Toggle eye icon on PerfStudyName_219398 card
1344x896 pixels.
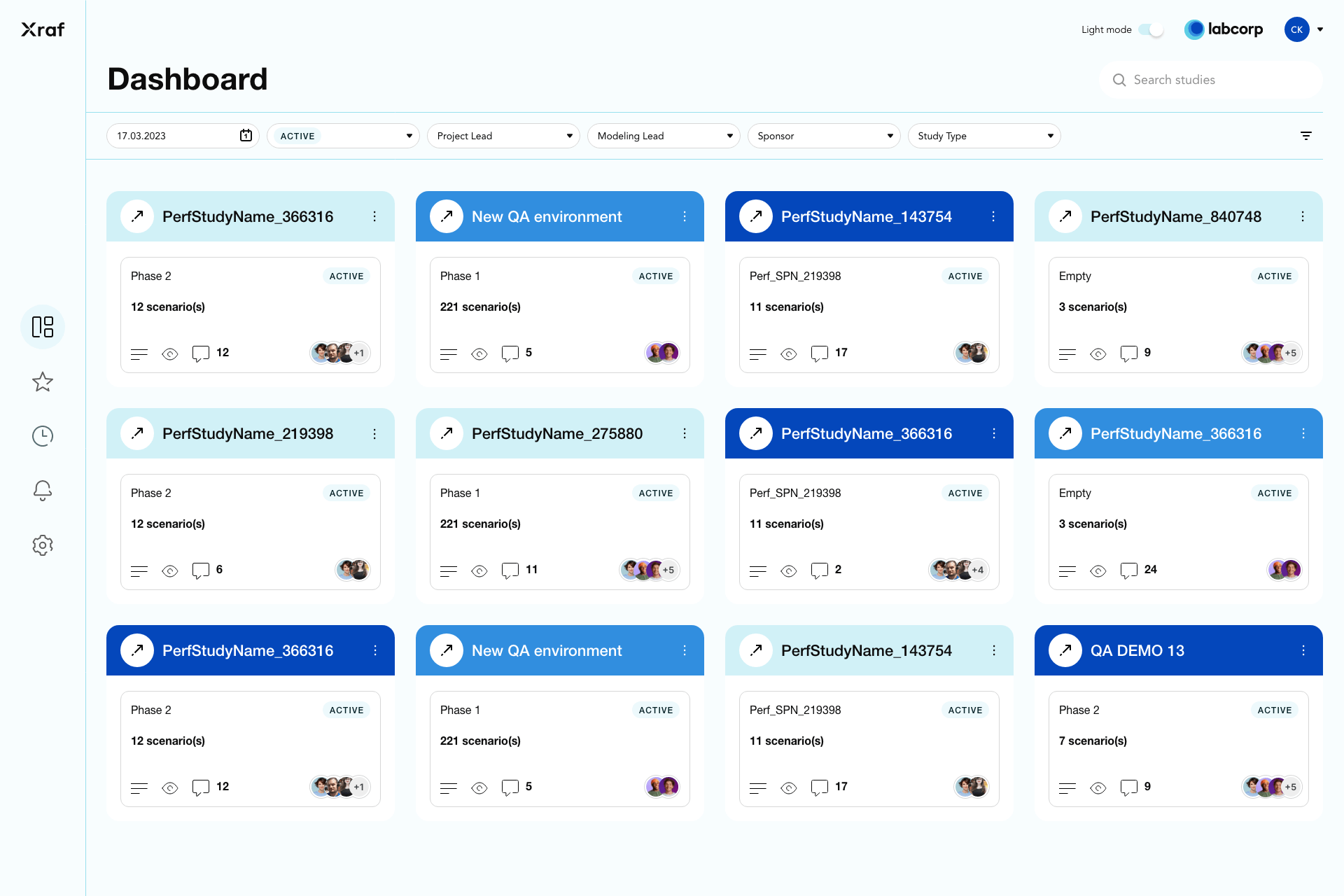(170, 571)
